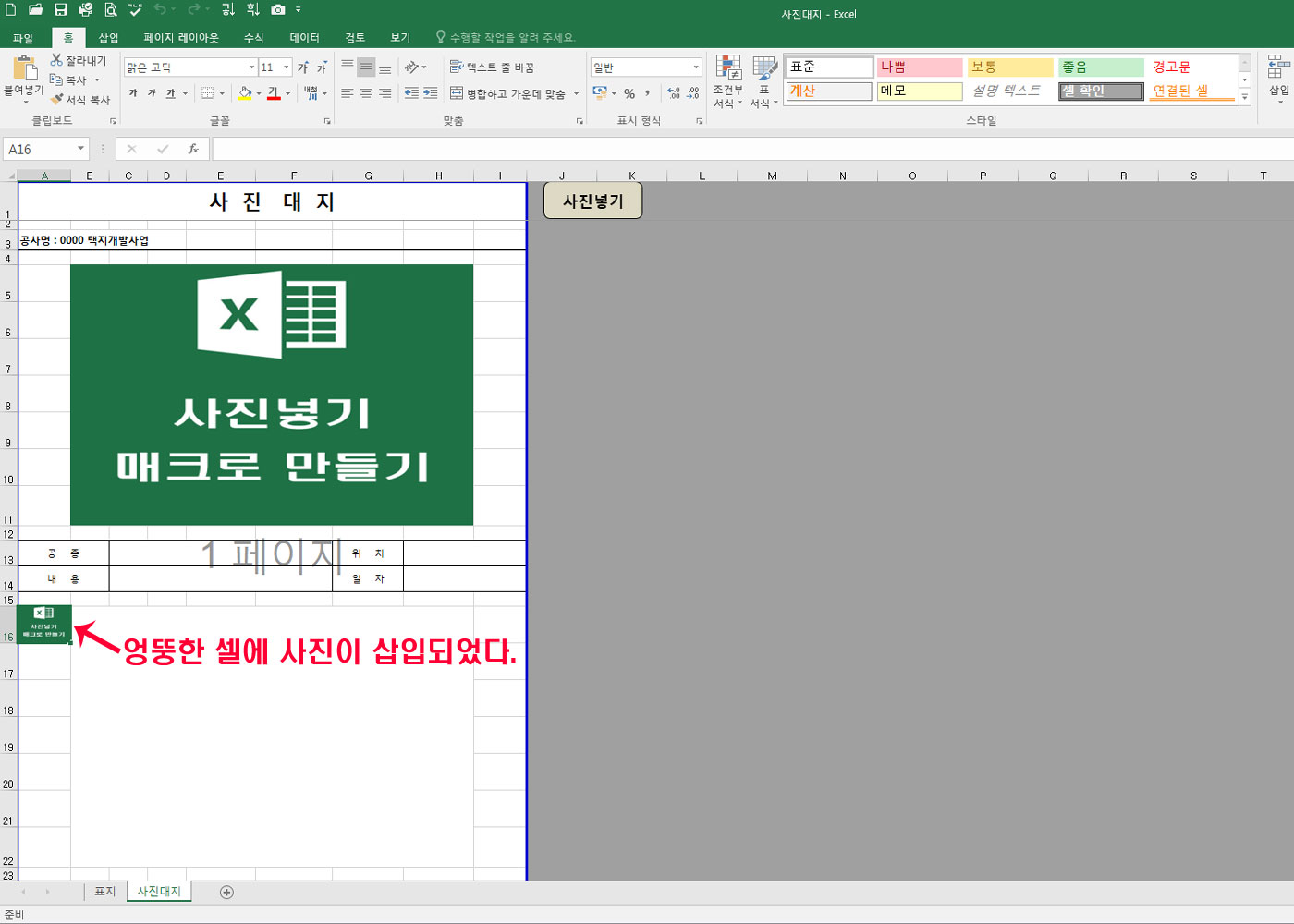Undo the last action
The image size is (1294, 924).
160,9
